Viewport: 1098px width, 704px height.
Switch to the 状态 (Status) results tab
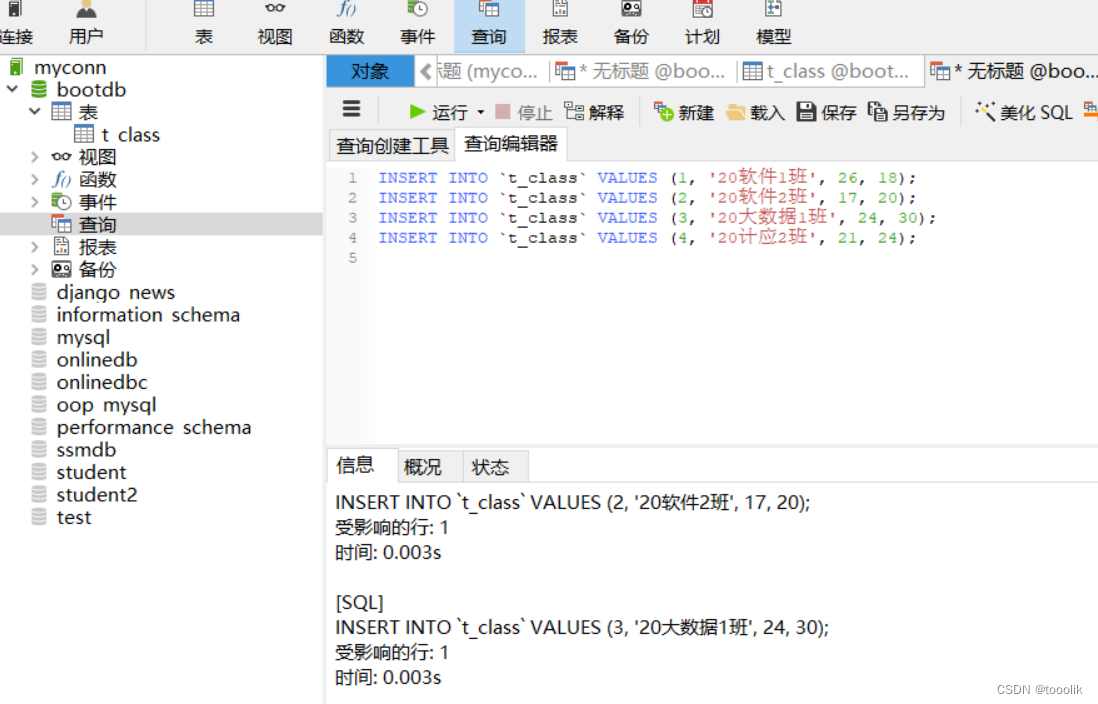492,465
